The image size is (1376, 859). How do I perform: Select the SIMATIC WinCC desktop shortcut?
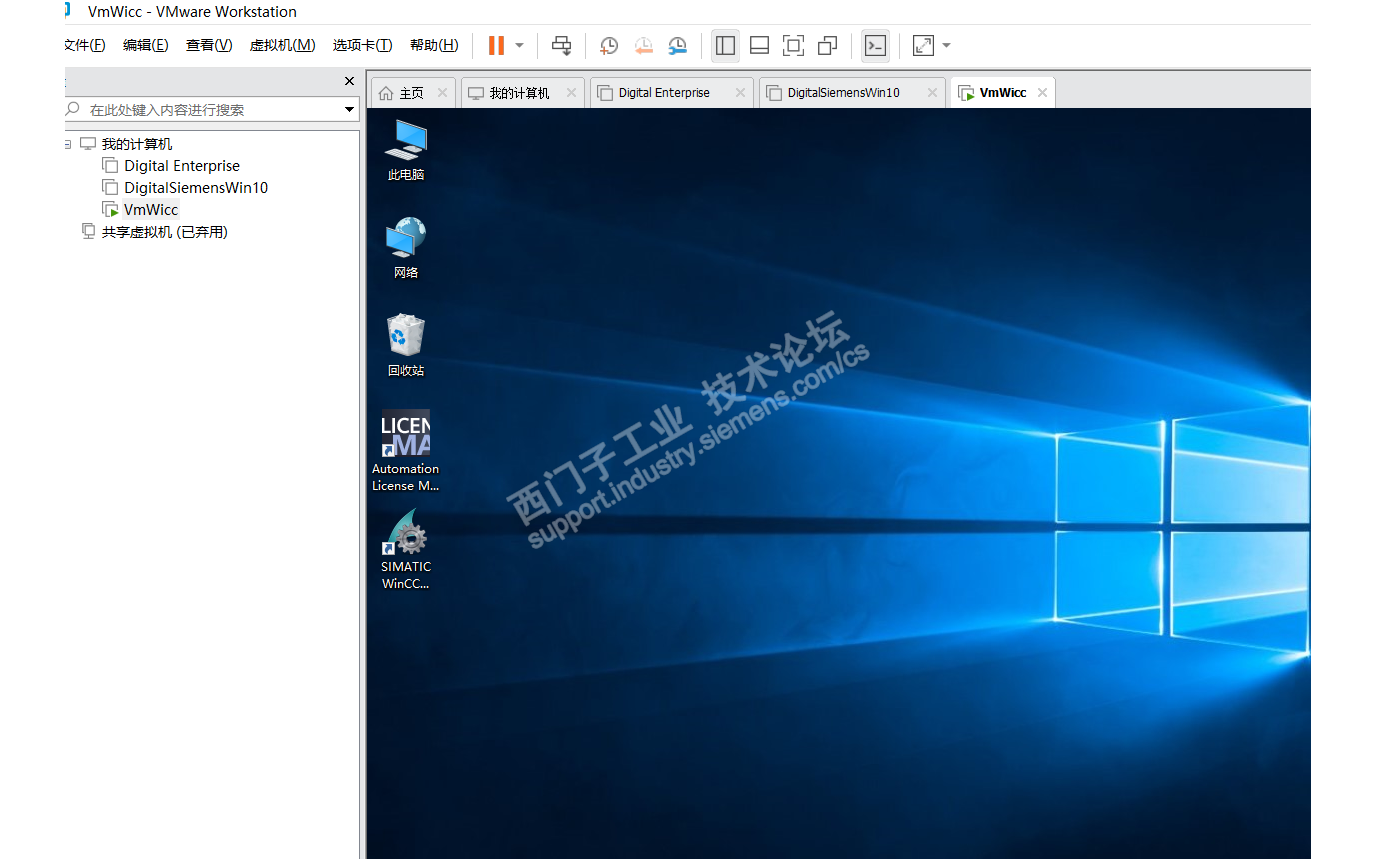point(406,549)
